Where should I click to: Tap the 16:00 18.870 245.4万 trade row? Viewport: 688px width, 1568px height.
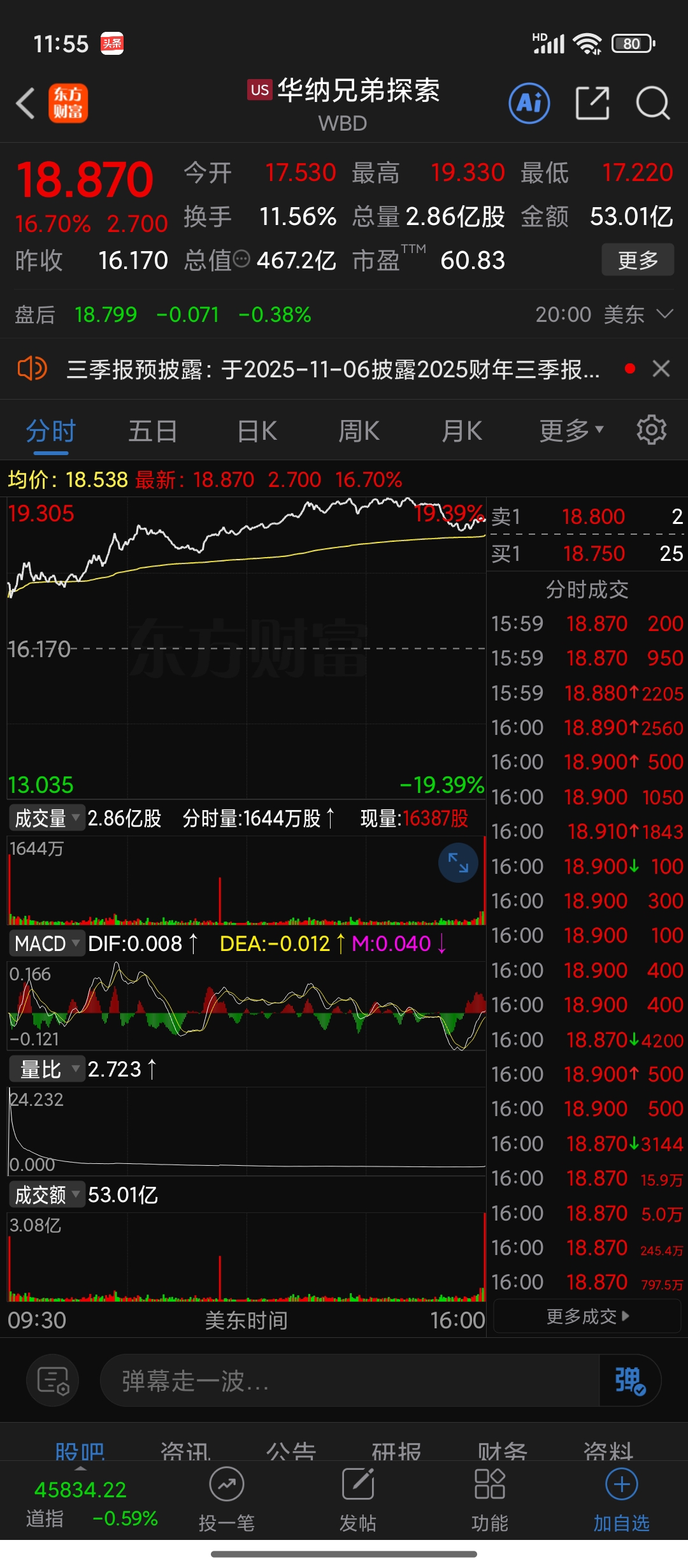tap(587, 1247)
